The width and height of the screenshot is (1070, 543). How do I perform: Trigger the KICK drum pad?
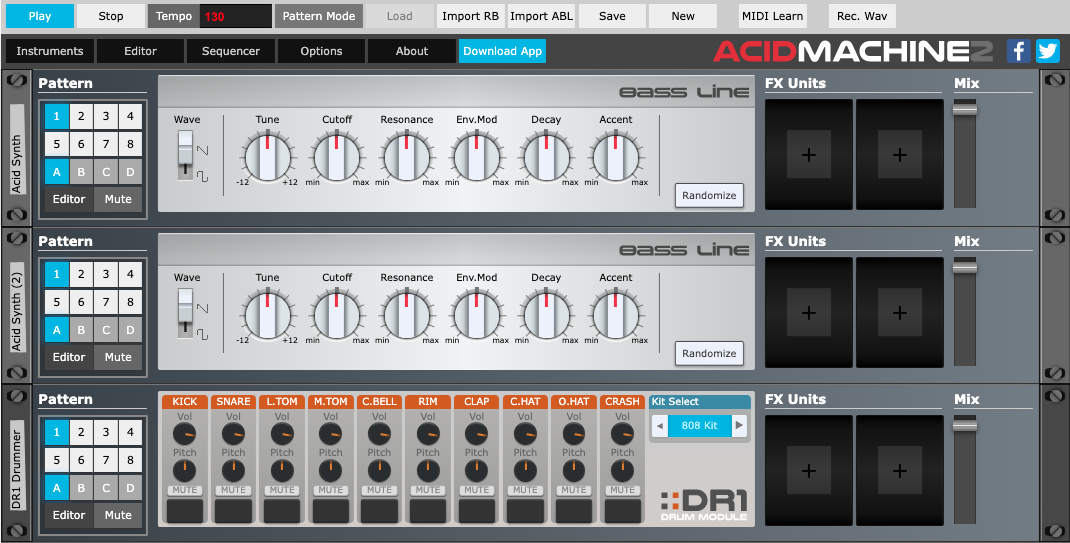point(184,510)
